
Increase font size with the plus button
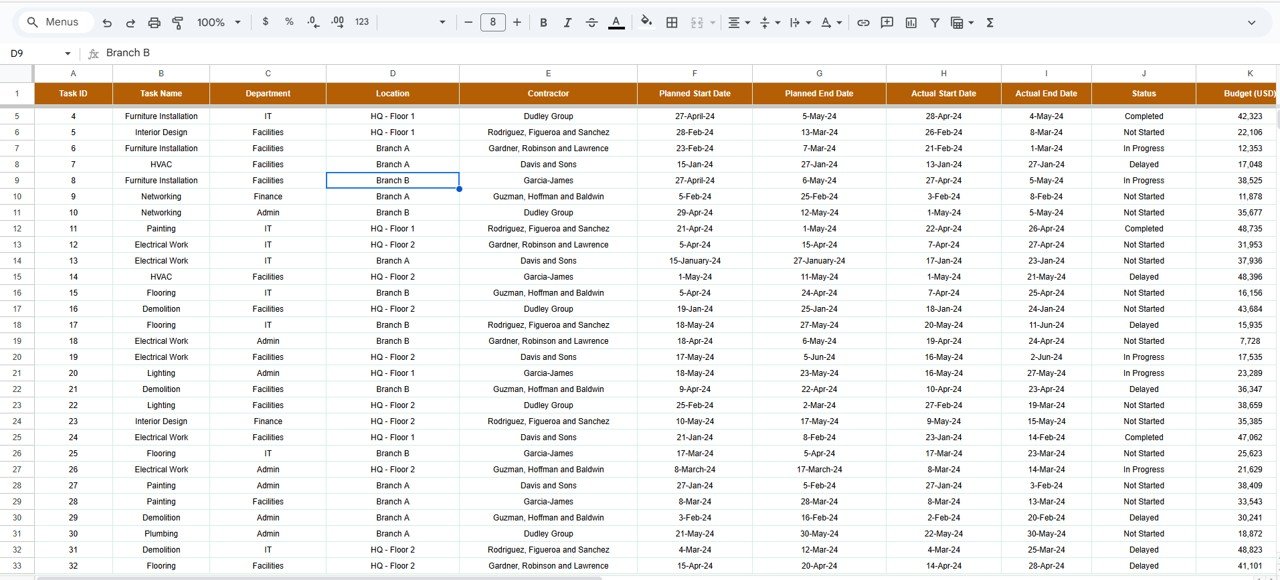point(517,22)
